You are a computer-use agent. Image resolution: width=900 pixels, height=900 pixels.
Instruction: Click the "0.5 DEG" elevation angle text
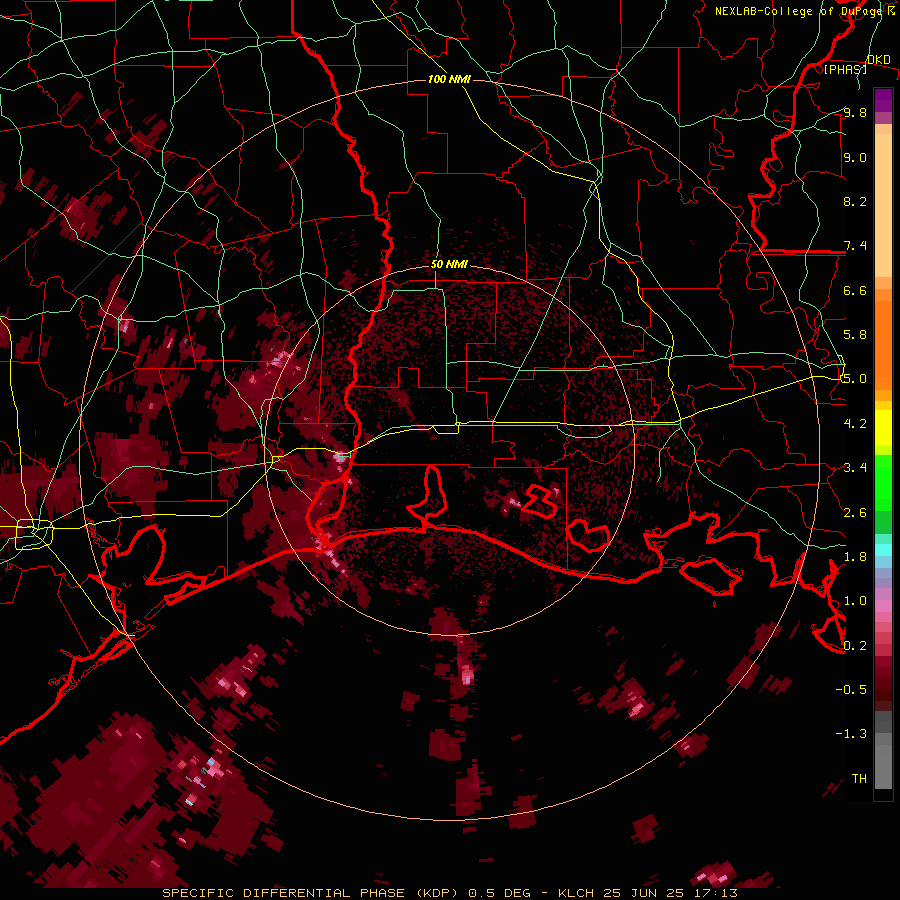tap(498, 893)
